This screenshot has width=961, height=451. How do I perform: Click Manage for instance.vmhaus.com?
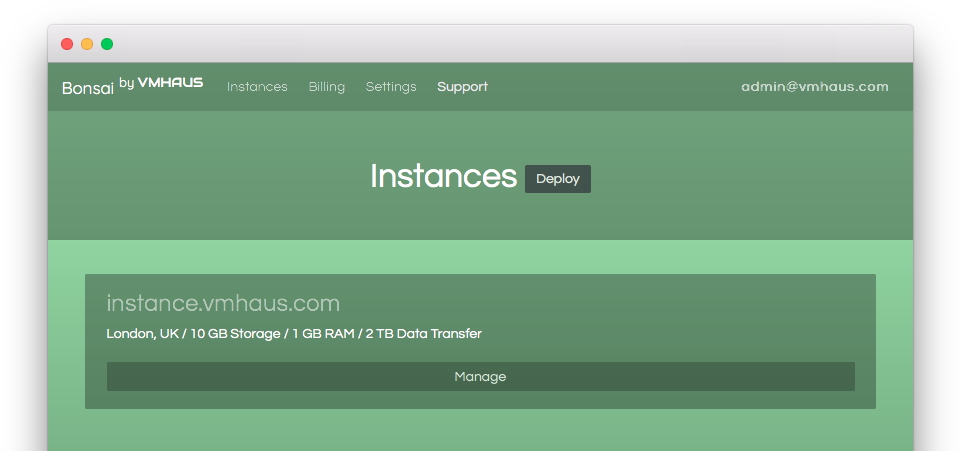coord(480,376)
